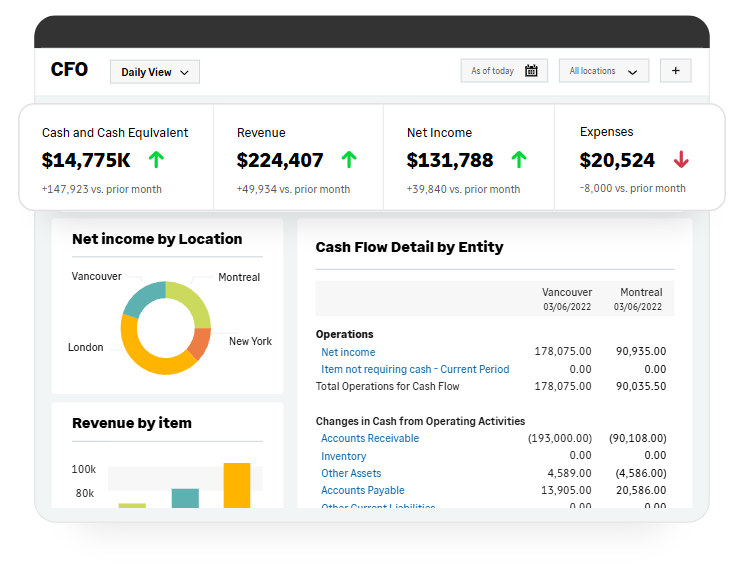Click the +49,934 vs. prior month text

click(293, 189)
